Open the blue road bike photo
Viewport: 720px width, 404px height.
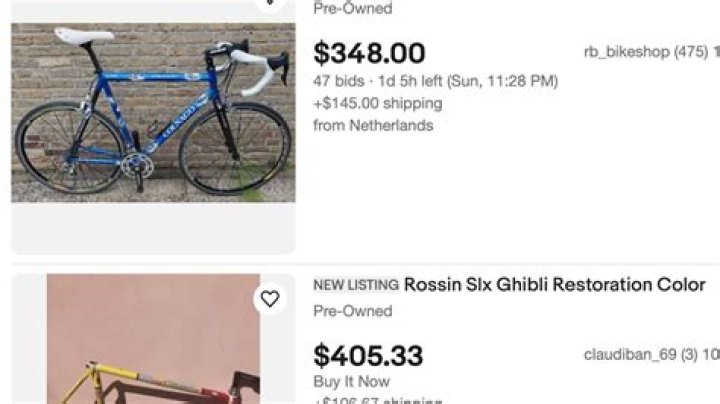point(153,112)
